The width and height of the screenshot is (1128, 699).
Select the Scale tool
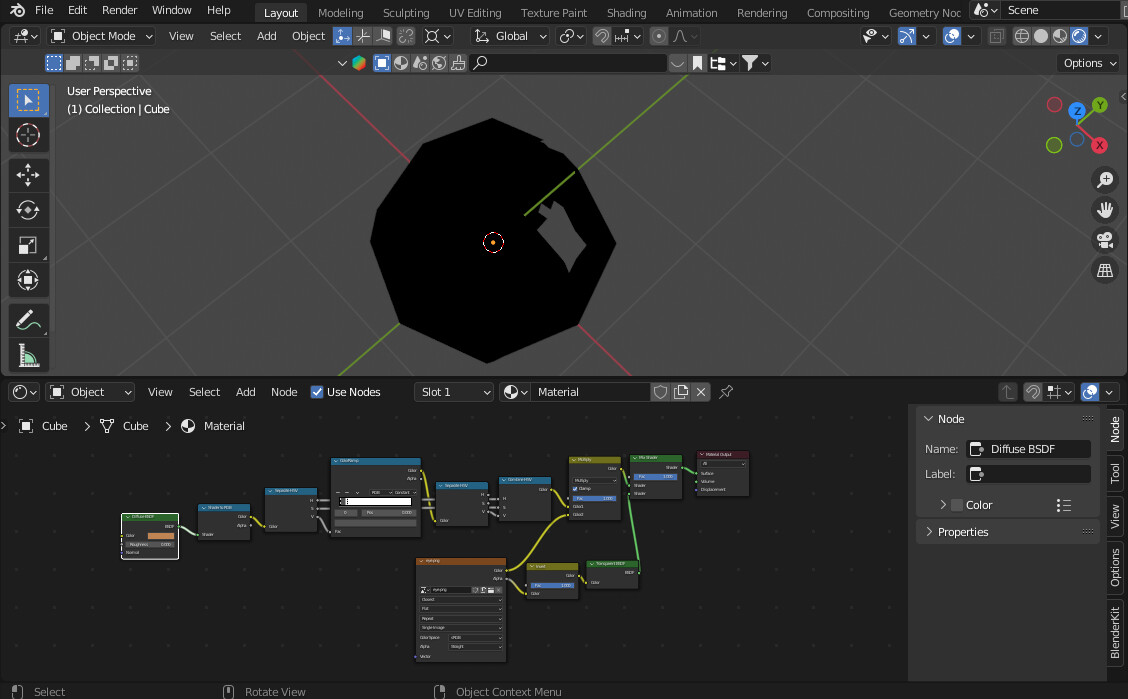[x=29, y=245]
